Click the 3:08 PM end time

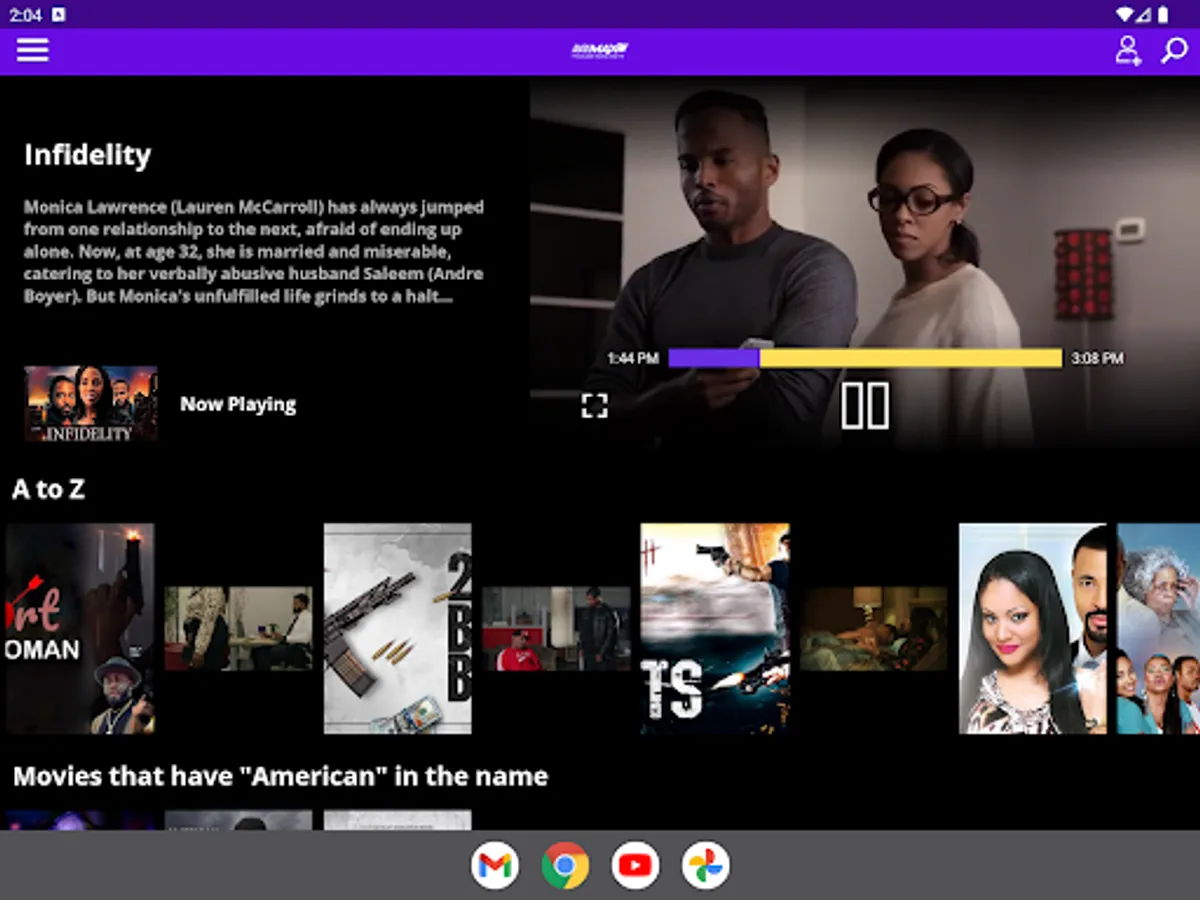(x=1097, y=358)
